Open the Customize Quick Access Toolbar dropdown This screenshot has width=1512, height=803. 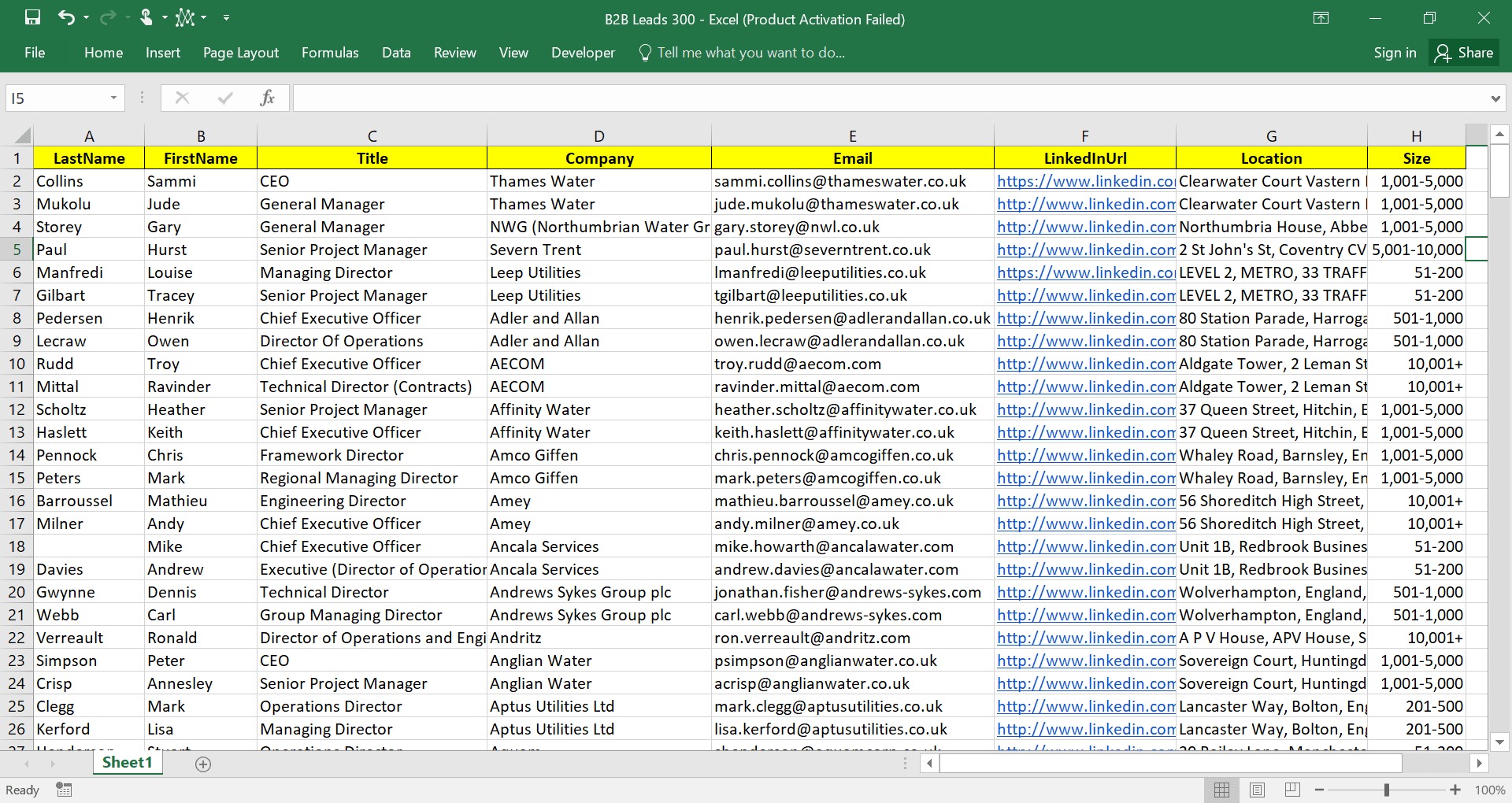tap(227, 17)
